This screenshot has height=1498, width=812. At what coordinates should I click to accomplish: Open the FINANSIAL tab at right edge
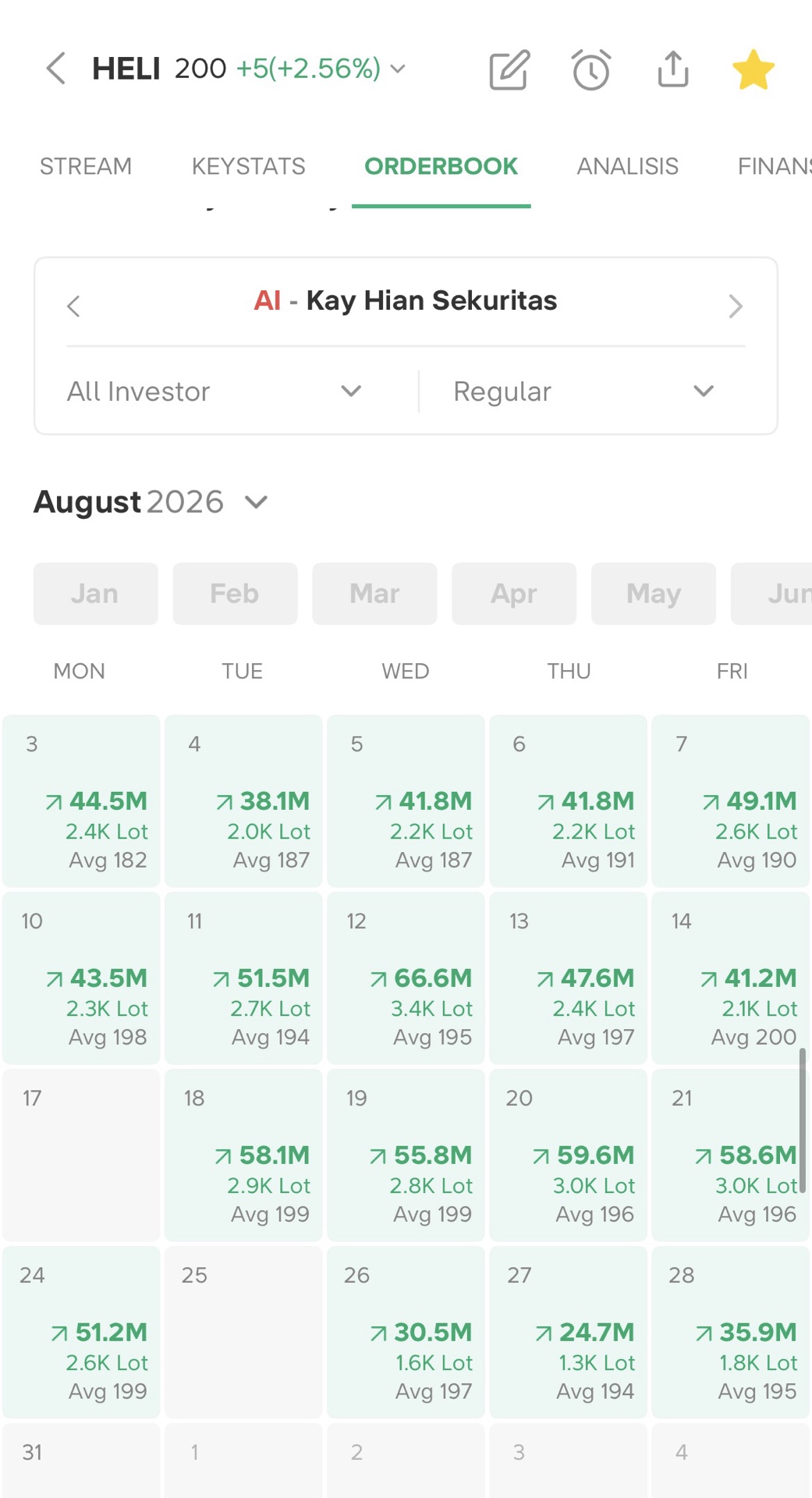coord(774,166)
